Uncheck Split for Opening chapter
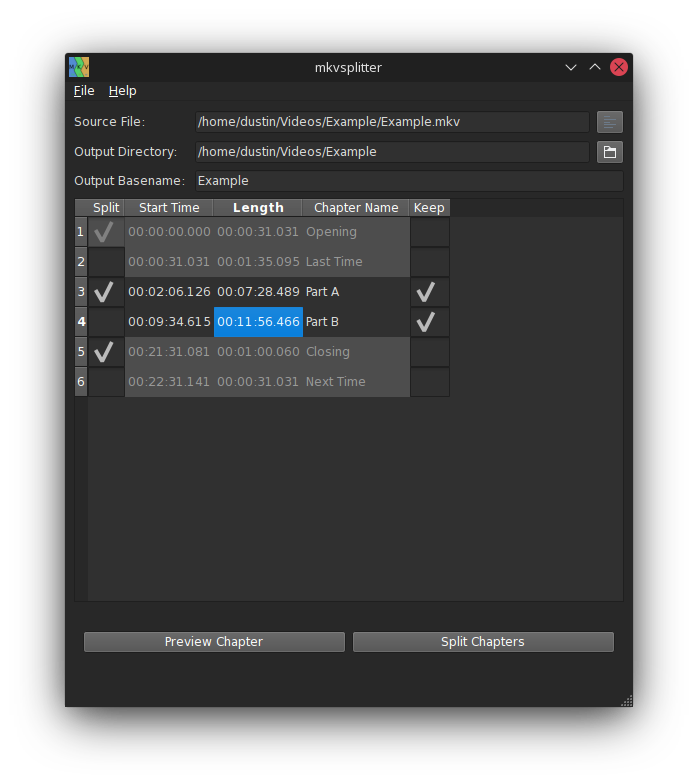Viewport: 698px width, 784px height. point(106,232)
